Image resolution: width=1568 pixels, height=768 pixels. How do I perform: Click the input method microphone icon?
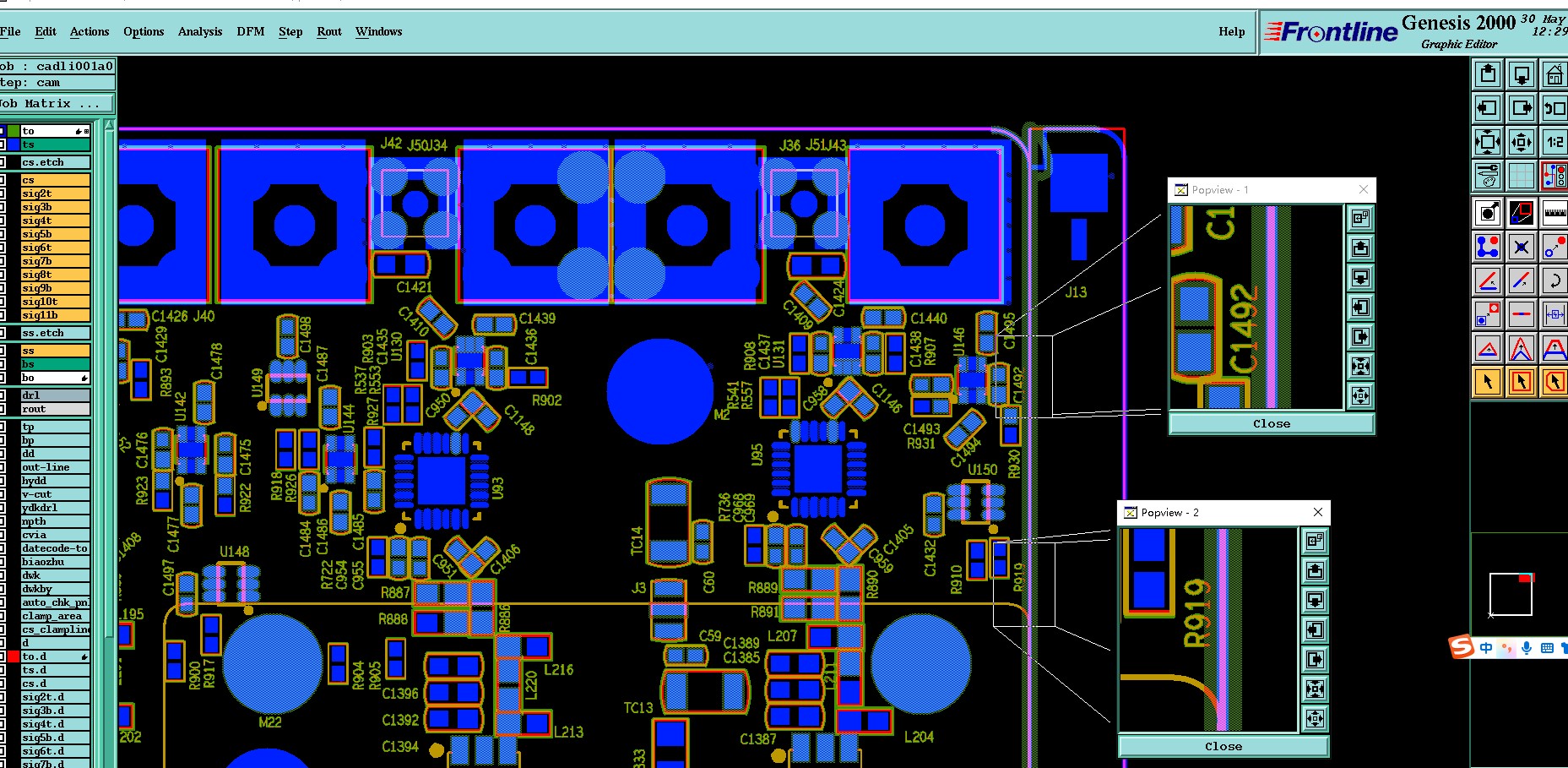pos(1527,648)
